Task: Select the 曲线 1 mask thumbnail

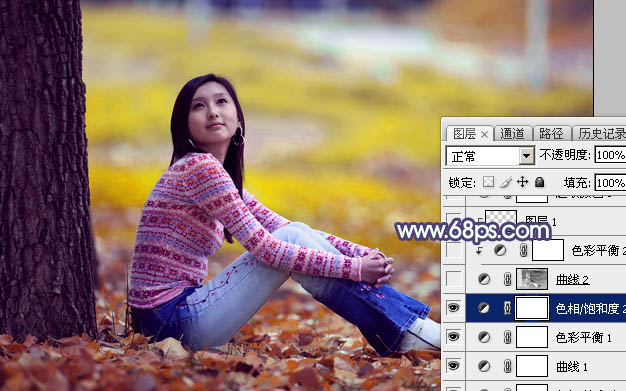Action: point(532,366)
